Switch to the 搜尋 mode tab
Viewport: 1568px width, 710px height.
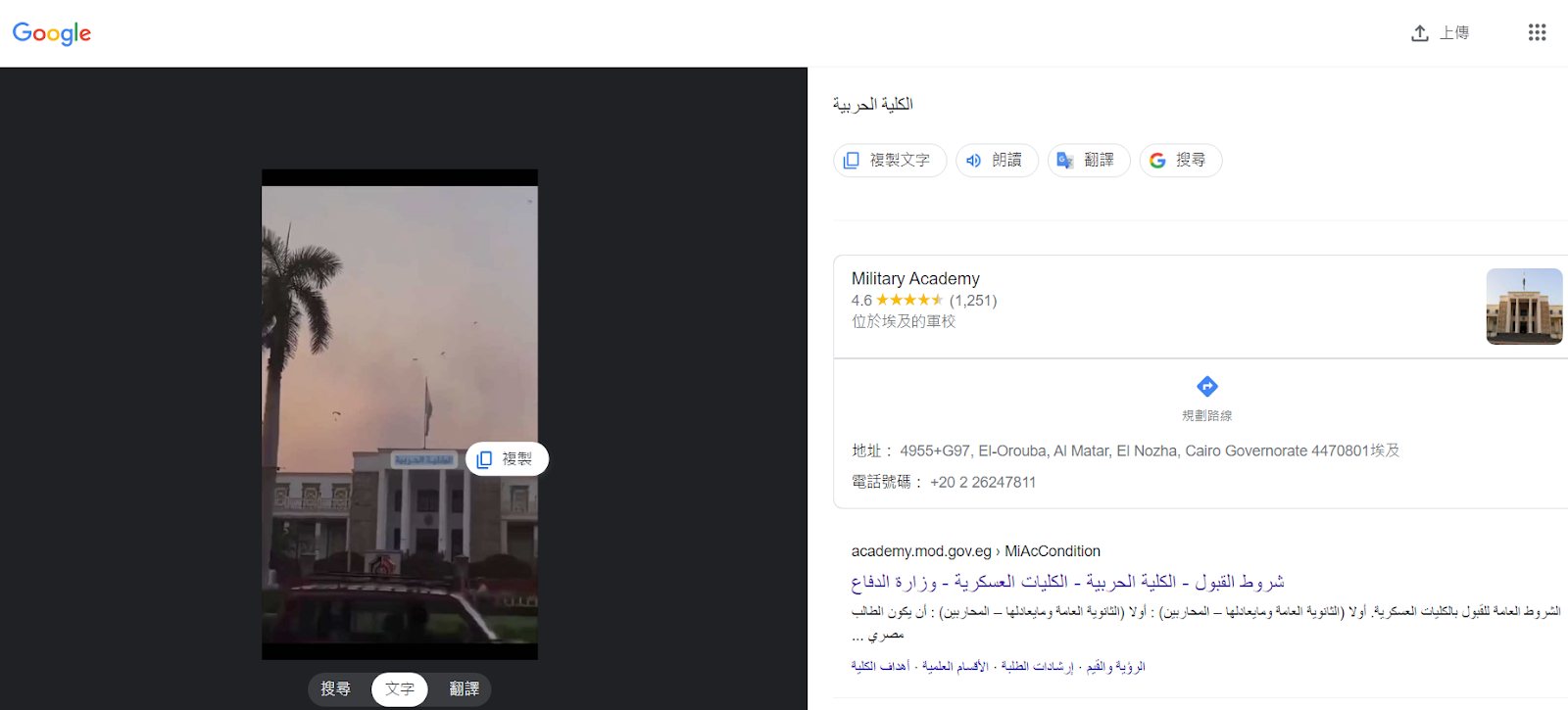point(335,689)
